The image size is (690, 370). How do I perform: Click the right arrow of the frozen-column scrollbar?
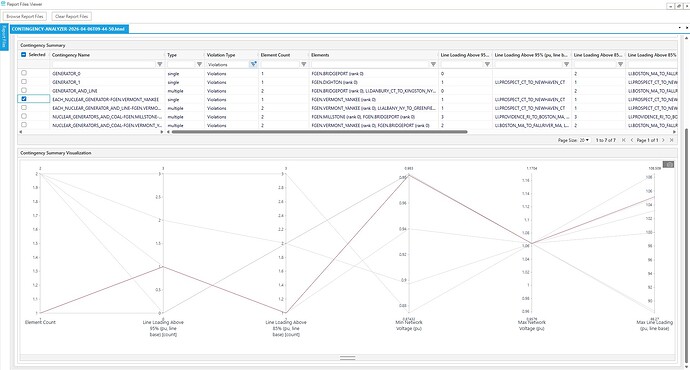[x=161, y=132]
